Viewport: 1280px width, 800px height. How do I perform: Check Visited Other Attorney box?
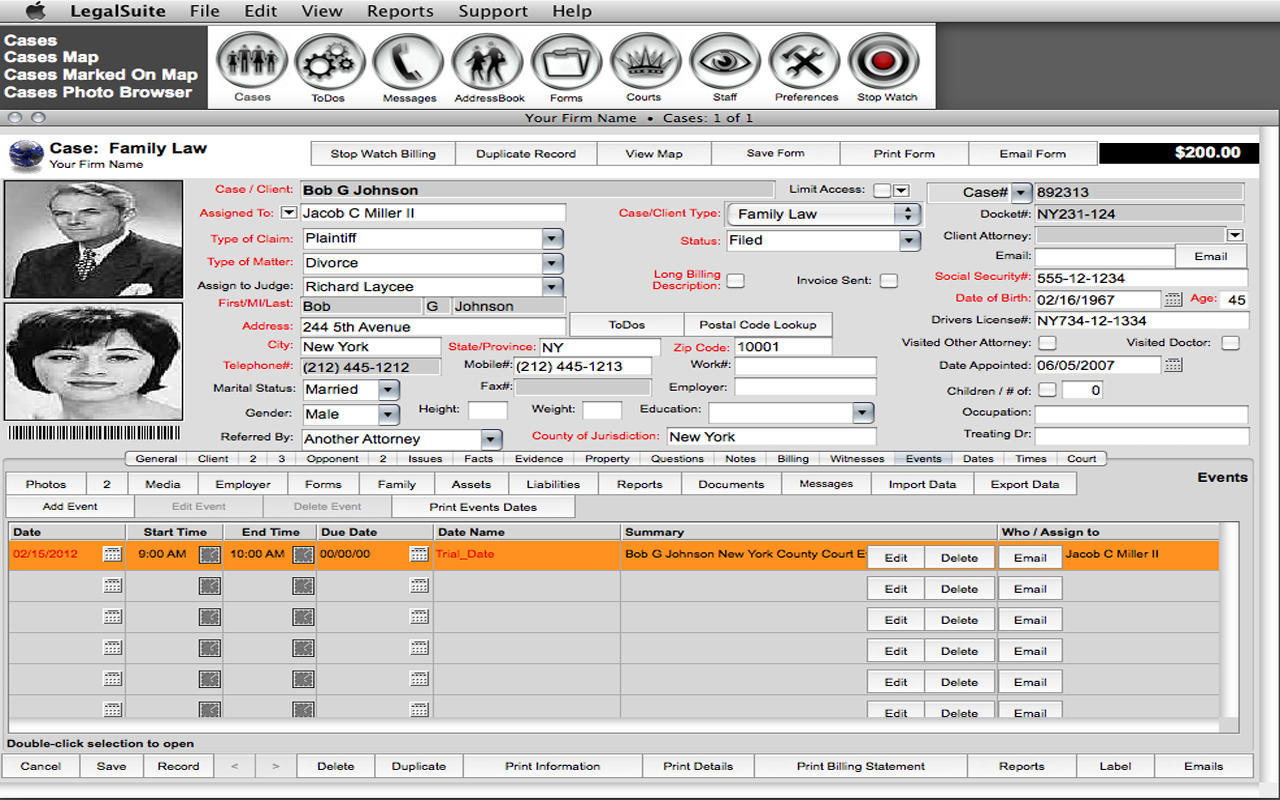click(1047, 343)
